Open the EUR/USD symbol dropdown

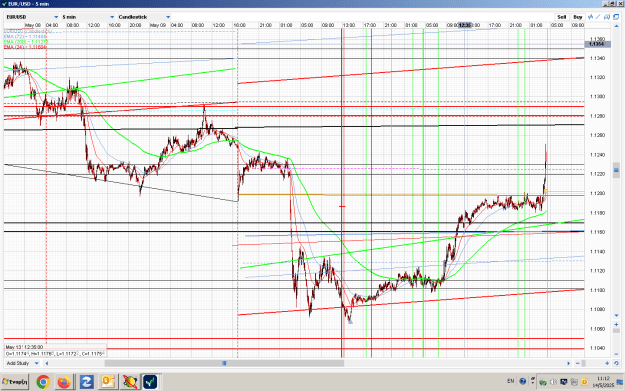coord(32,17)
